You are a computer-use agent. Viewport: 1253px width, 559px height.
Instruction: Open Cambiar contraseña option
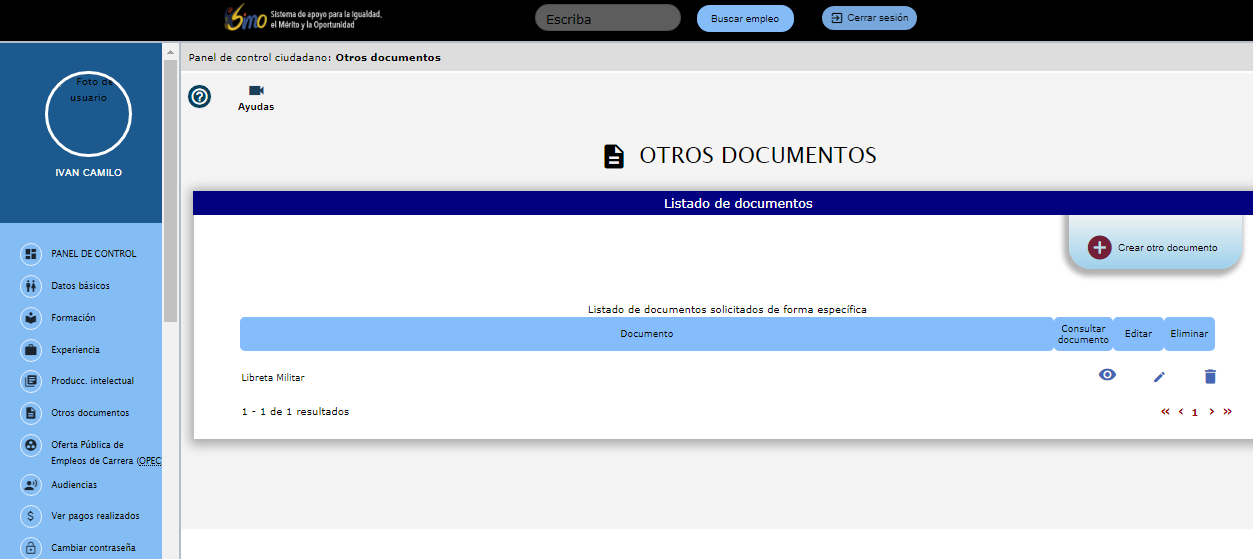coord(93,548)
